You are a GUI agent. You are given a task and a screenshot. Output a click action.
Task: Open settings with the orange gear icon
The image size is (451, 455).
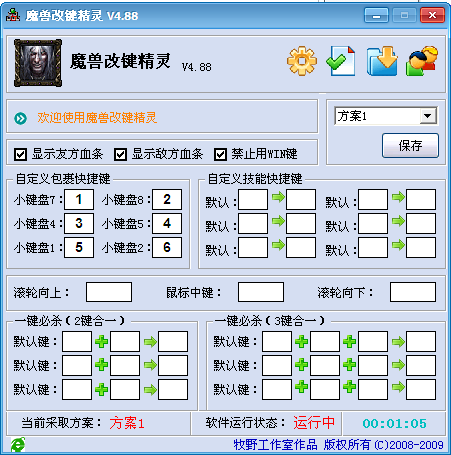click(302, 61)
